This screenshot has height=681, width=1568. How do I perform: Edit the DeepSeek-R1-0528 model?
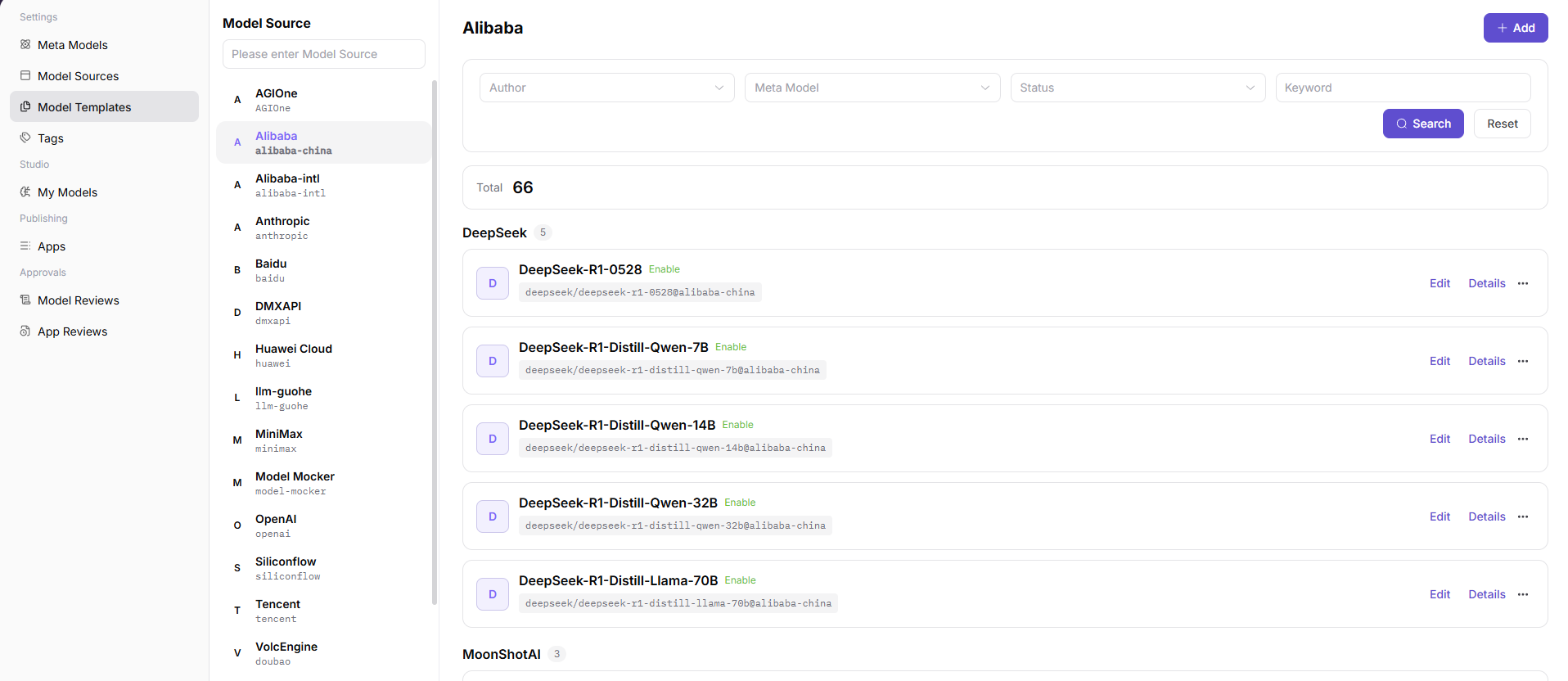click(x=1440, y=283)
